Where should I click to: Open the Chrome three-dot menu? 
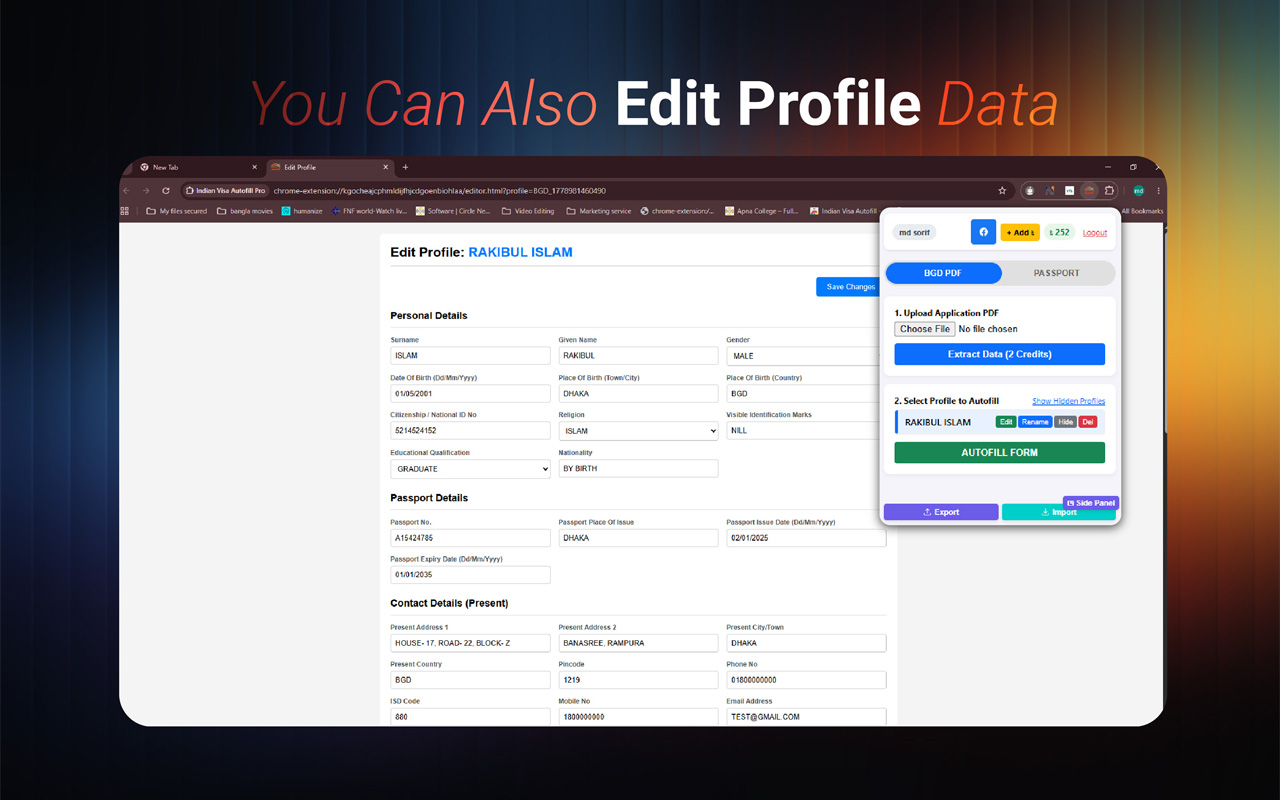[1159, 190]
